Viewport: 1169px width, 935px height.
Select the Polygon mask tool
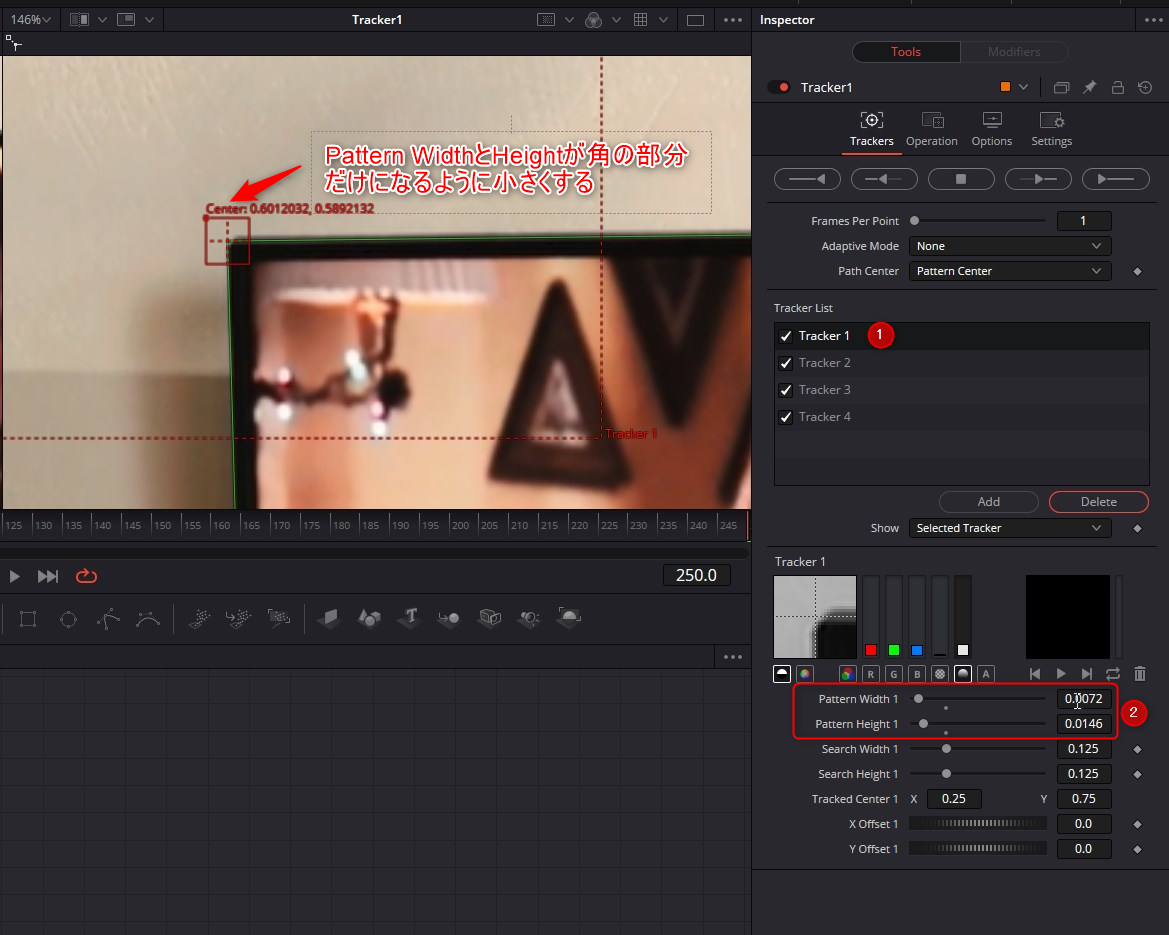click(108, 619)
